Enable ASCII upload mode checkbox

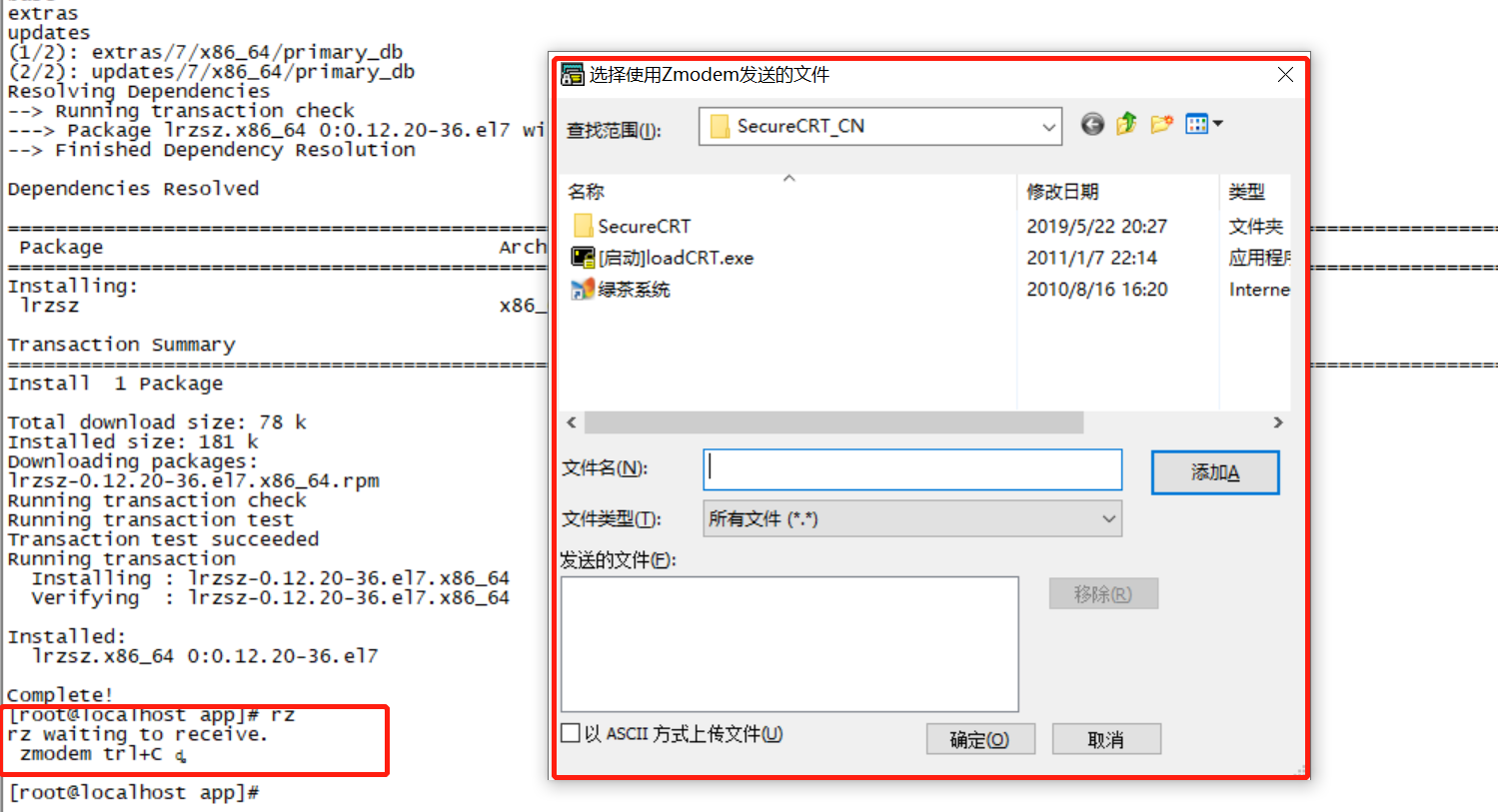(571, 733)
